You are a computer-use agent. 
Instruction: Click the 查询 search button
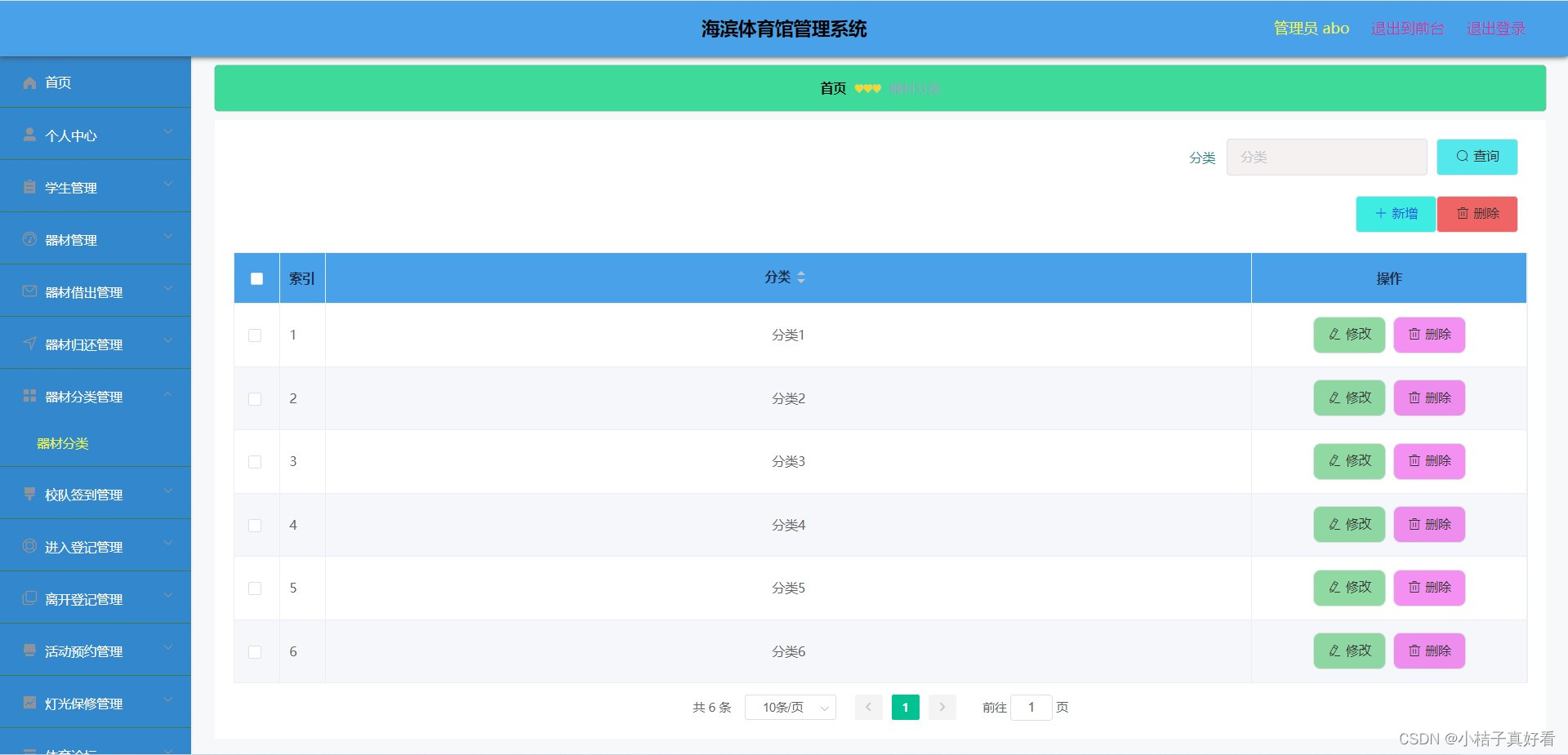pos(1477,157)
